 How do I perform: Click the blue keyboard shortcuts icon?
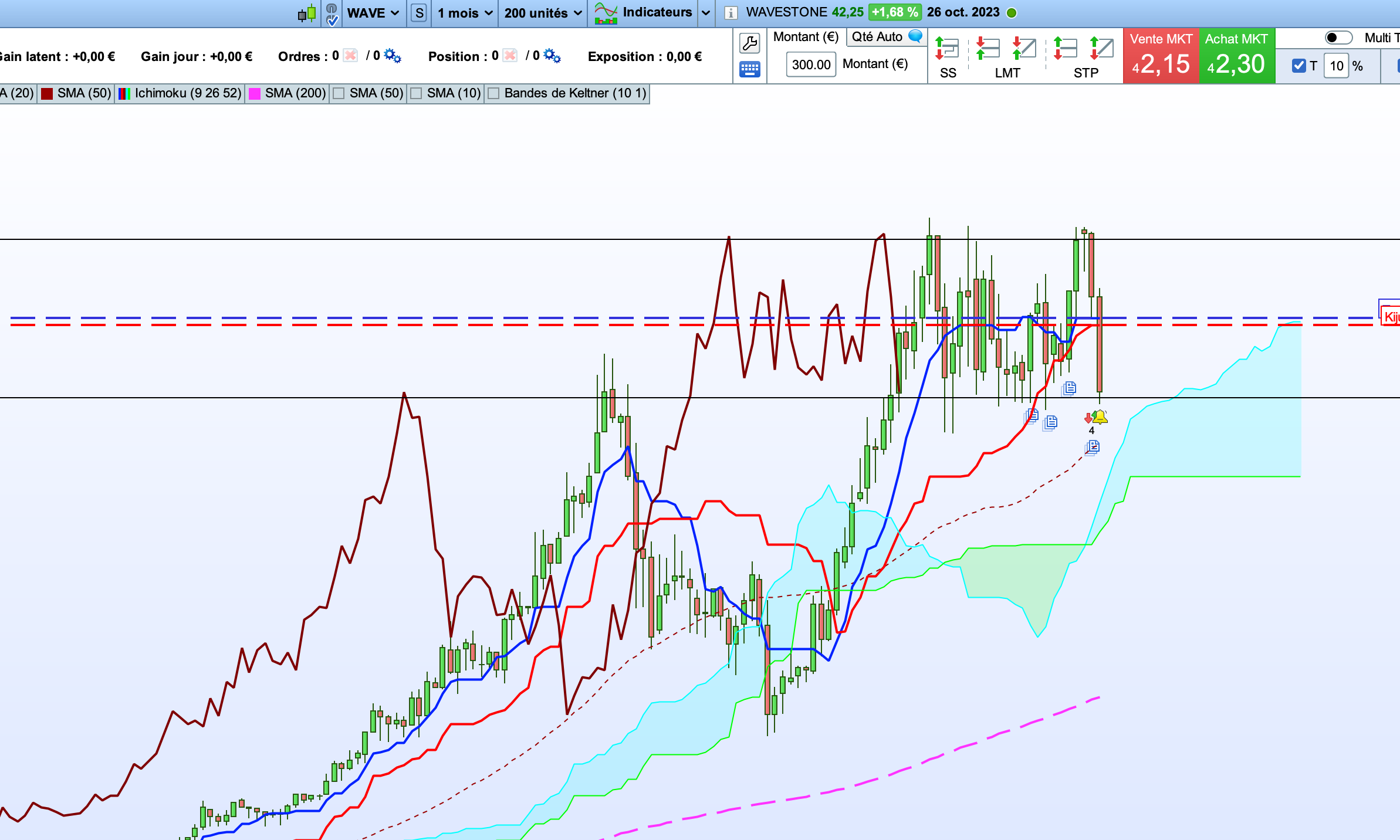[x=749, y=69]
